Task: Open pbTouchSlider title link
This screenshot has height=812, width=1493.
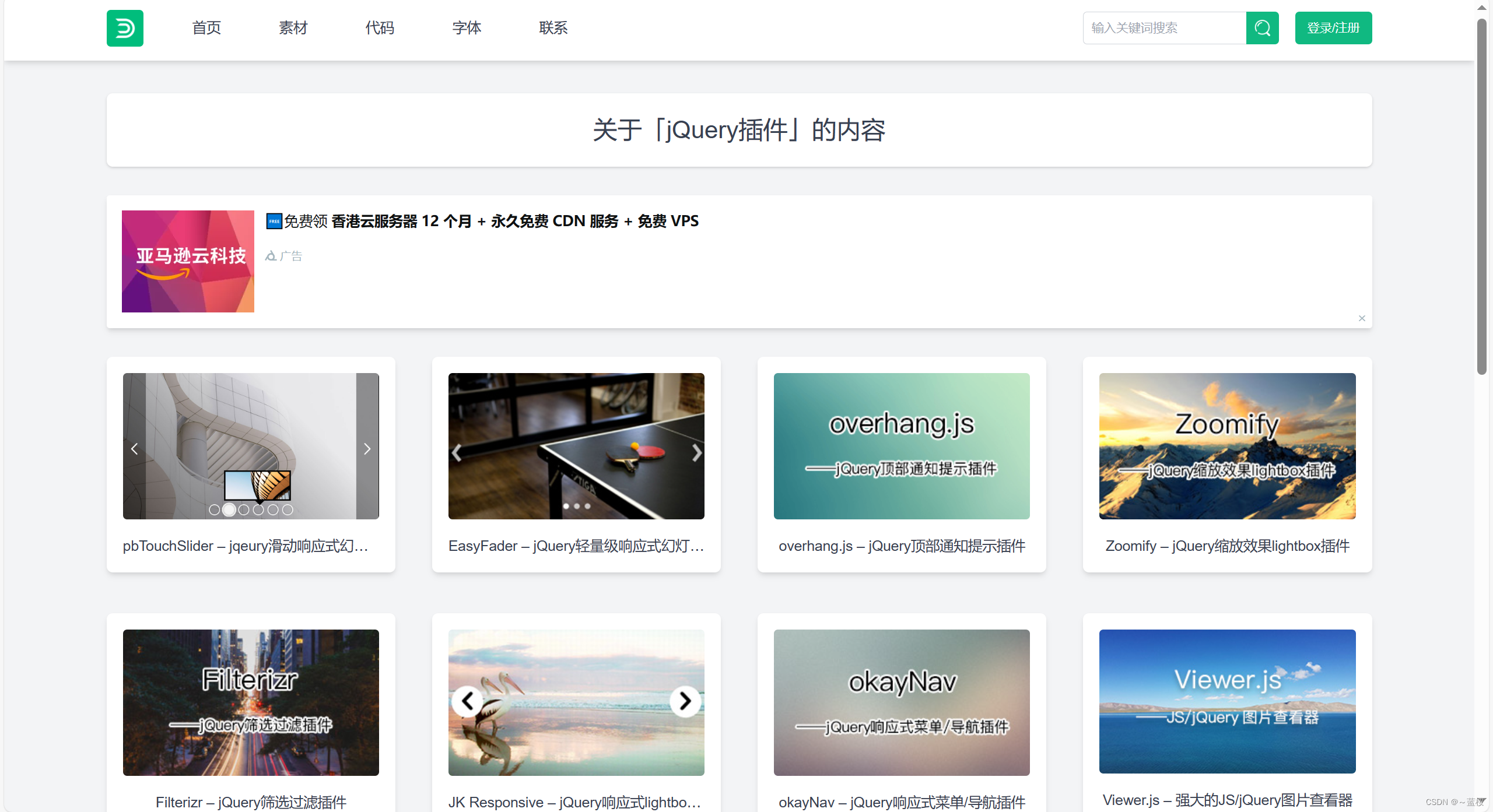Action: (246, 546)
